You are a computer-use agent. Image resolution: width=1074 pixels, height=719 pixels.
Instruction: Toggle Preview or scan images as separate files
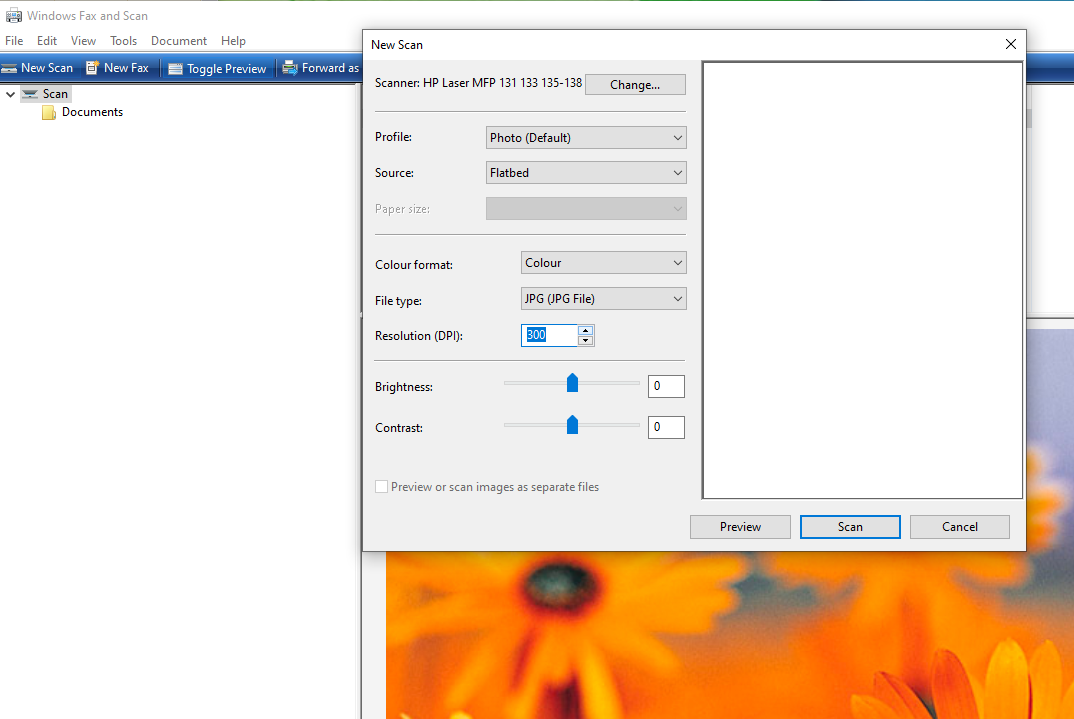[382, 487]
